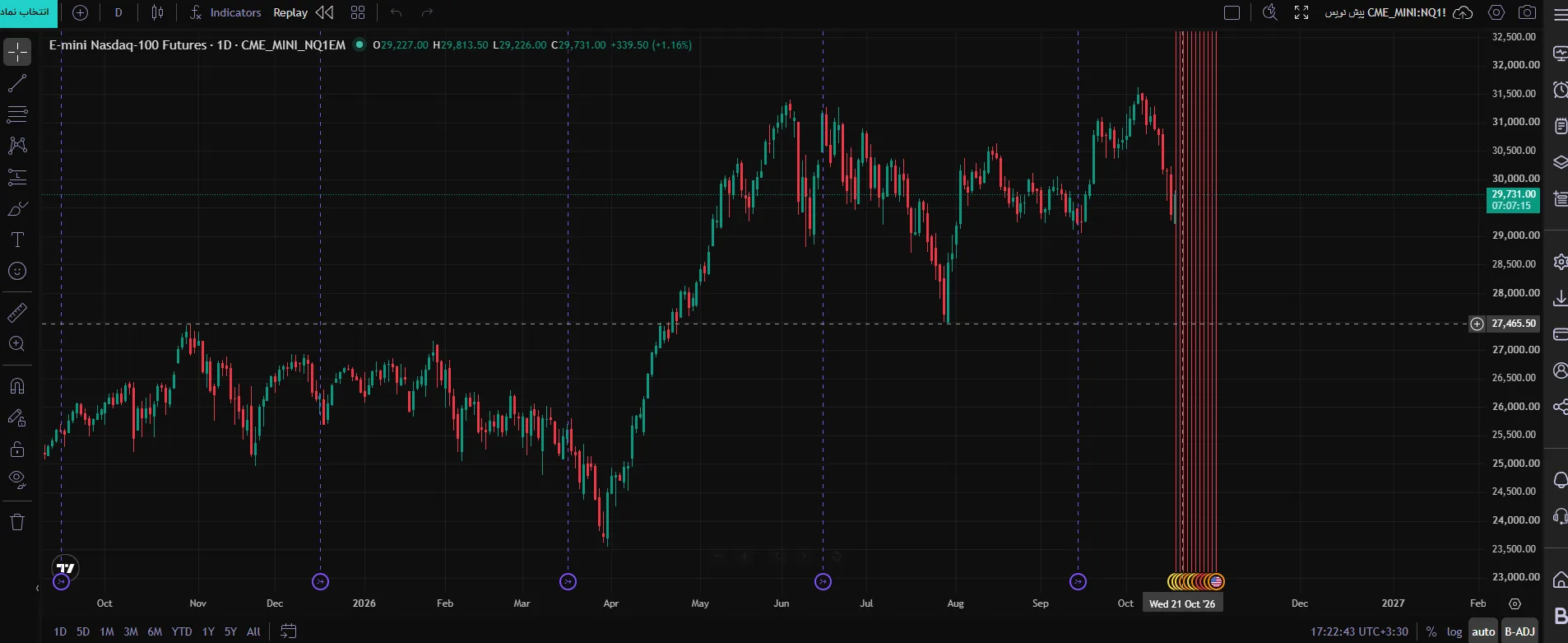Select the brush drawing tool
Viewport: 1568px width, 643px height.
pos(17,209)
